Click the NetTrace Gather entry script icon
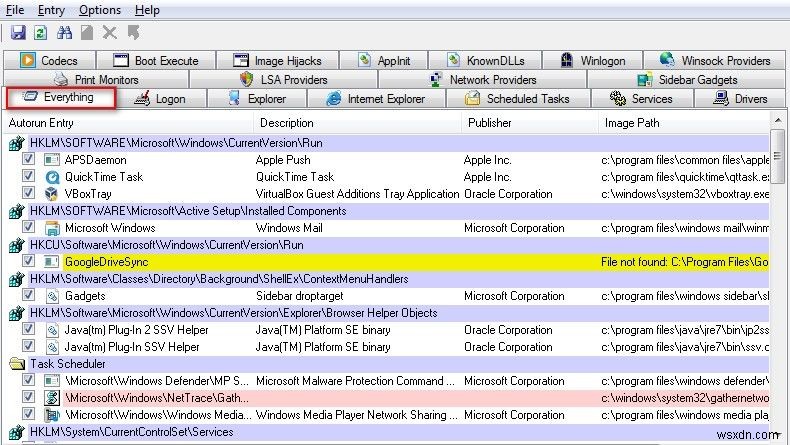The width and height of the screenshot is (790, 445). click(51, 398)
